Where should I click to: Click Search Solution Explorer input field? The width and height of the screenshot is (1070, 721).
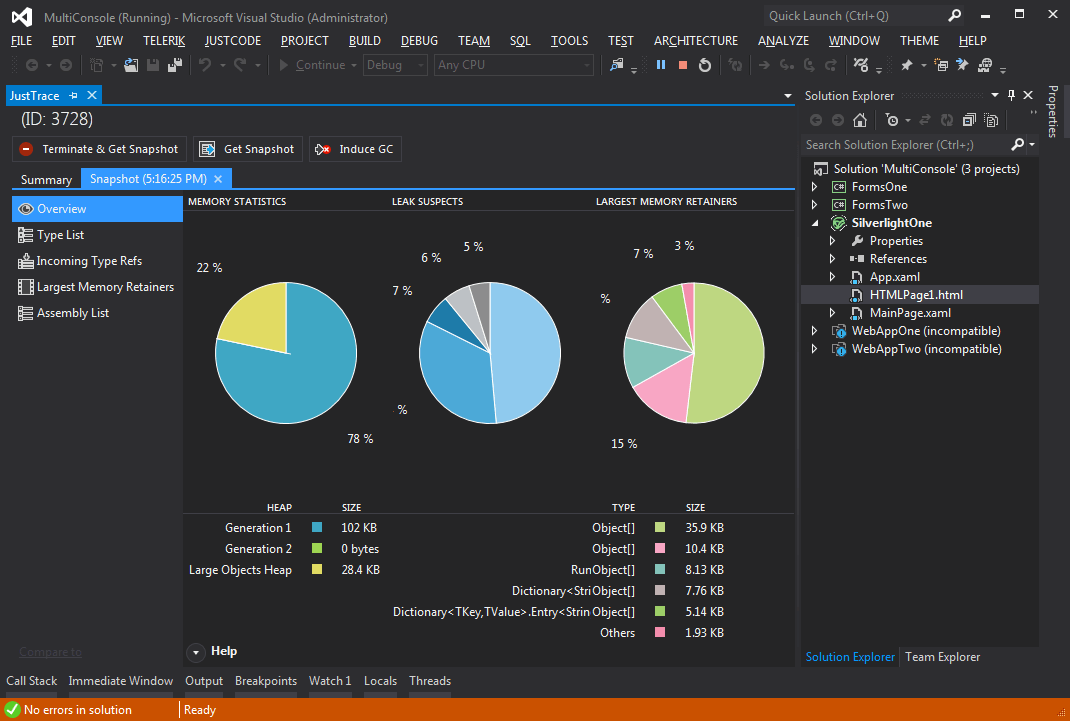coord(906,145)
